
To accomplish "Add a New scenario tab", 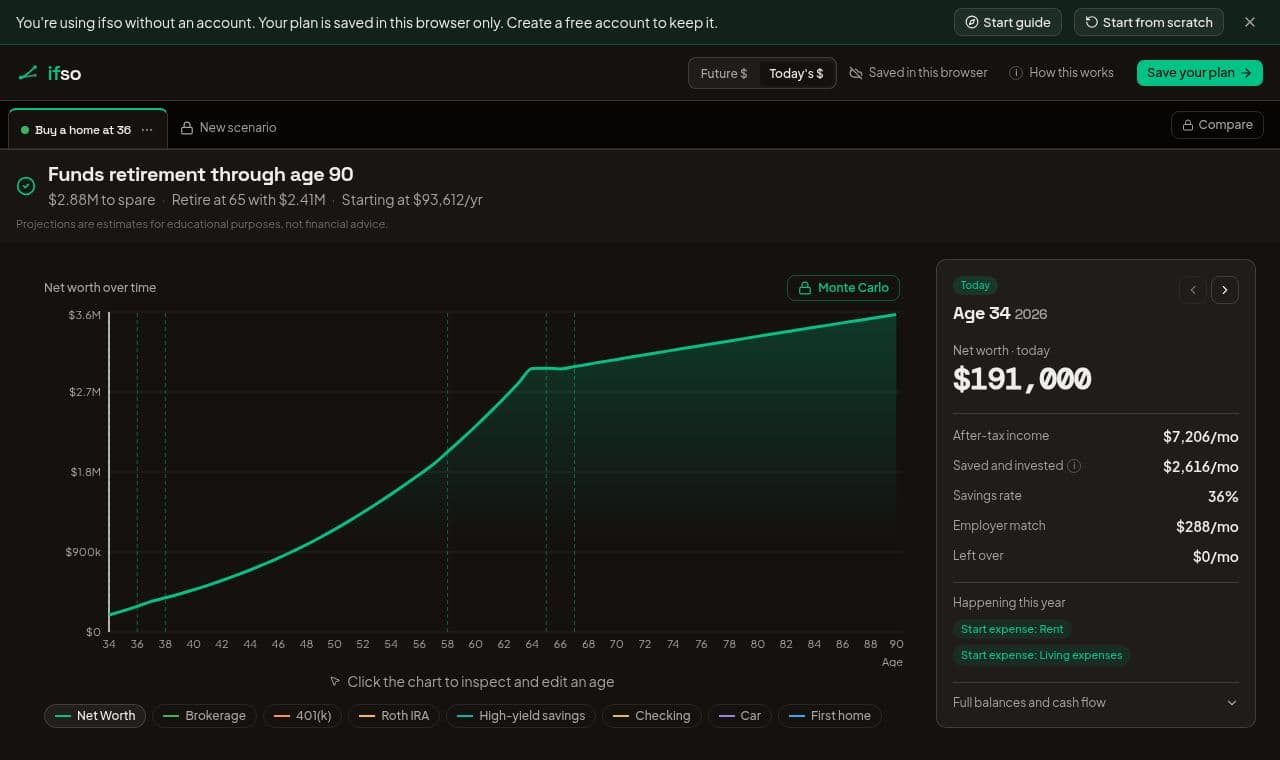I will coord(228,128).
